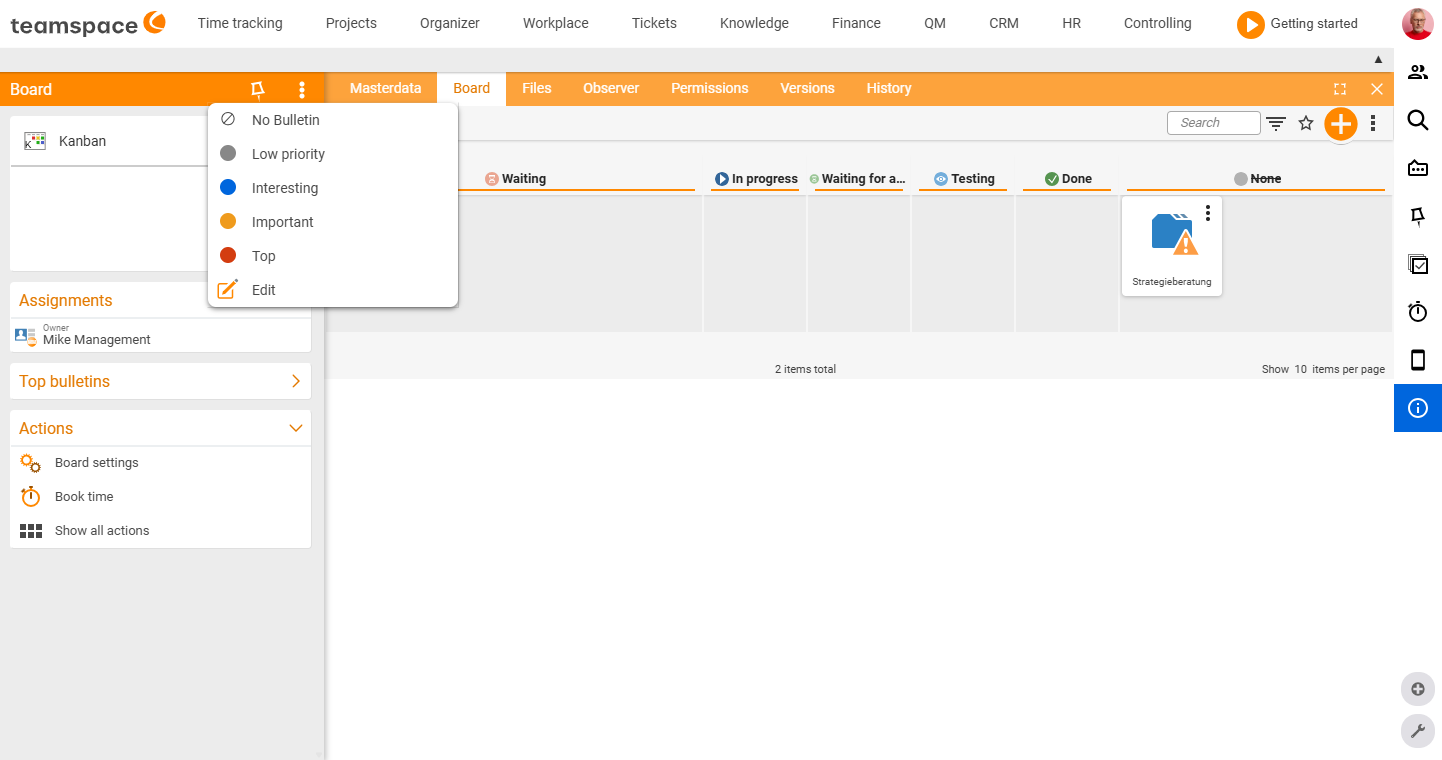Click the round plus button at bottom right

click(1417, 689)
